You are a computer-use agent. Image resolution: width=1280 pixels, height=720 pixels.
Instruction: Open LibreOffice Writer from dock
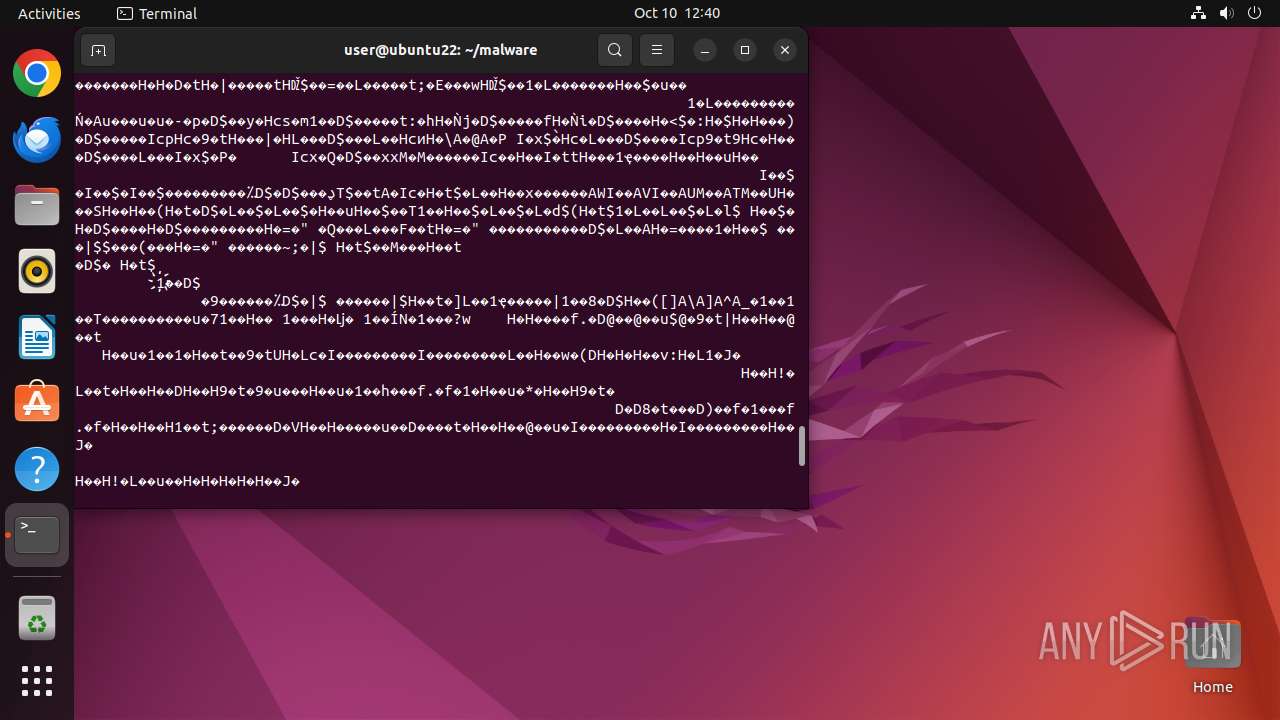37,337
